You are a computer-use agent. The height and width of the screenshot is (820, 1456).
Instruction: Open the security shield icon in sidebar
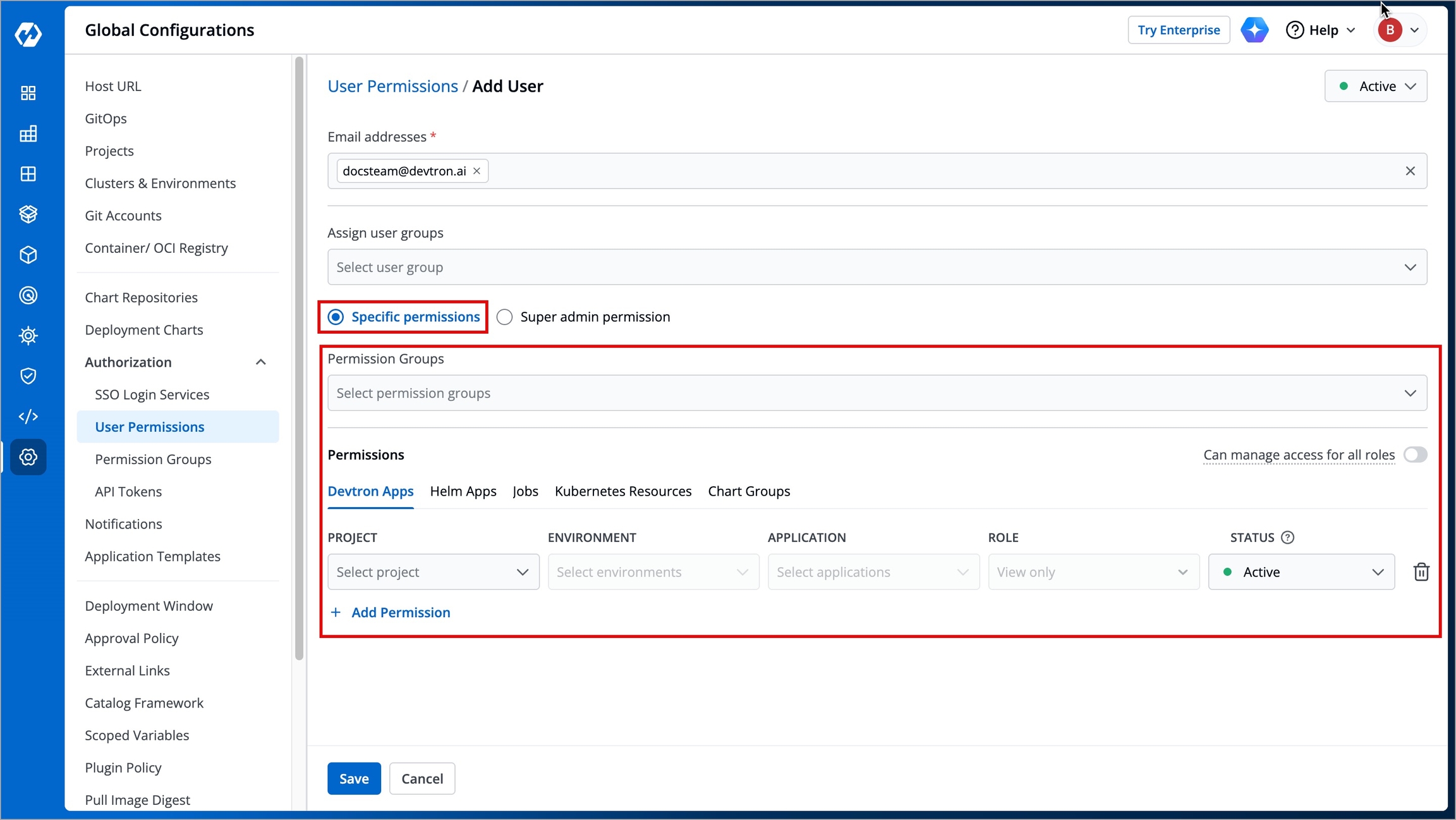pyautogui.click(x=28, y=376)
